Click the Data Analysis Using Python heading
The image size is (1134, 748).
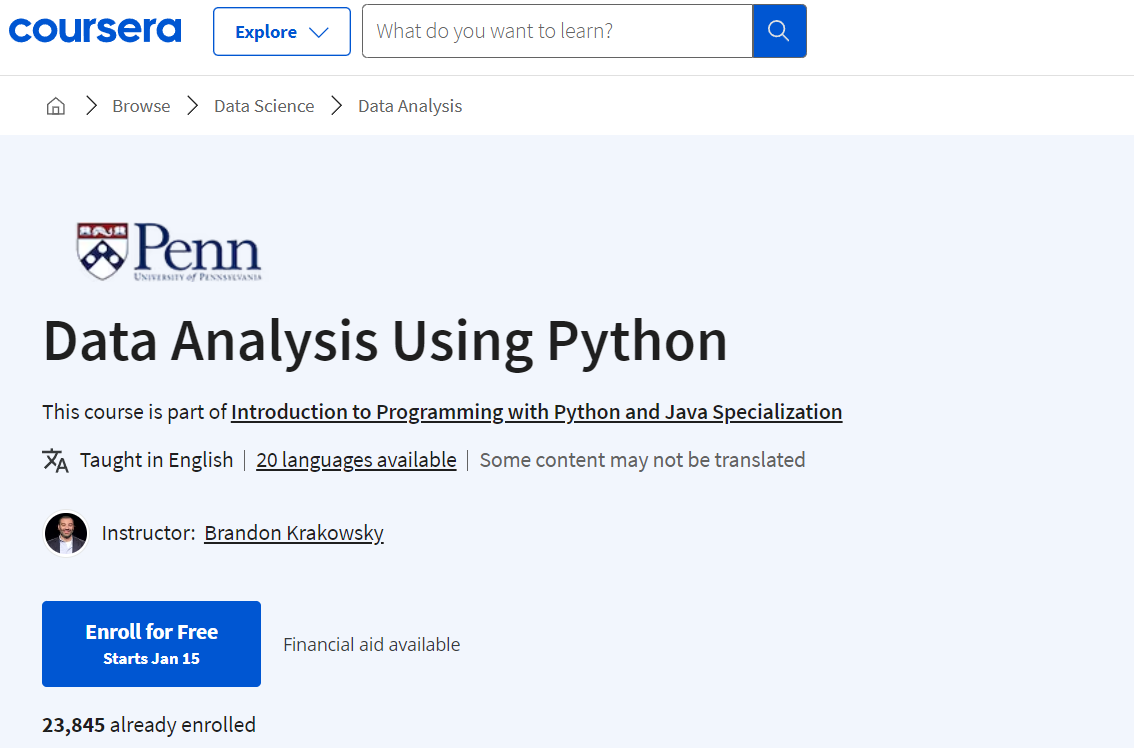[385, 341]
